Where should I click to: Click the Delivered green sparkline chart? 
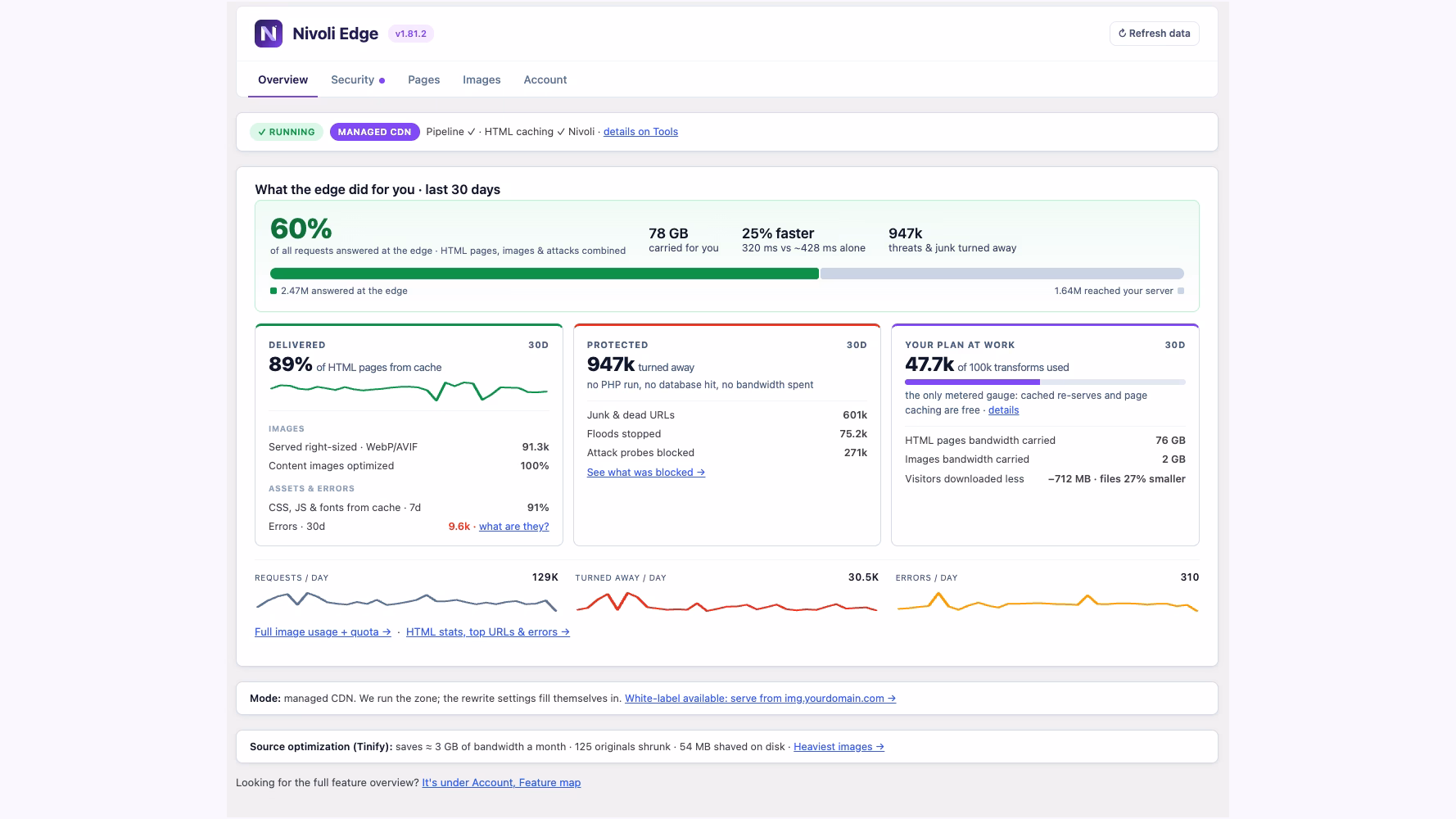coord(409,391)
